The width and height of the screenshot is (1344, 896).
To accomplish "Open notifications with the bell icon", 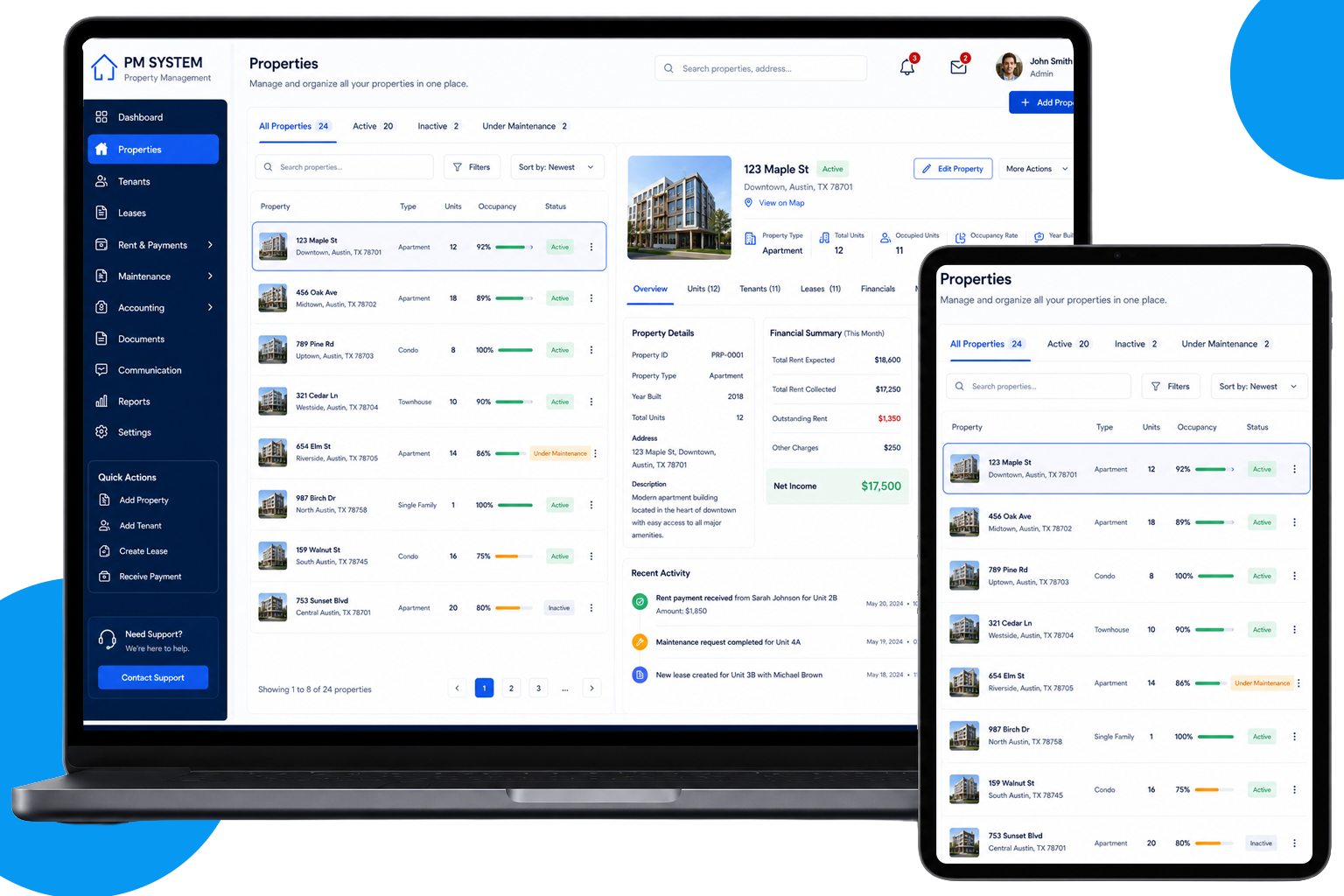I will pyautogui.click(x=907, y=67).
